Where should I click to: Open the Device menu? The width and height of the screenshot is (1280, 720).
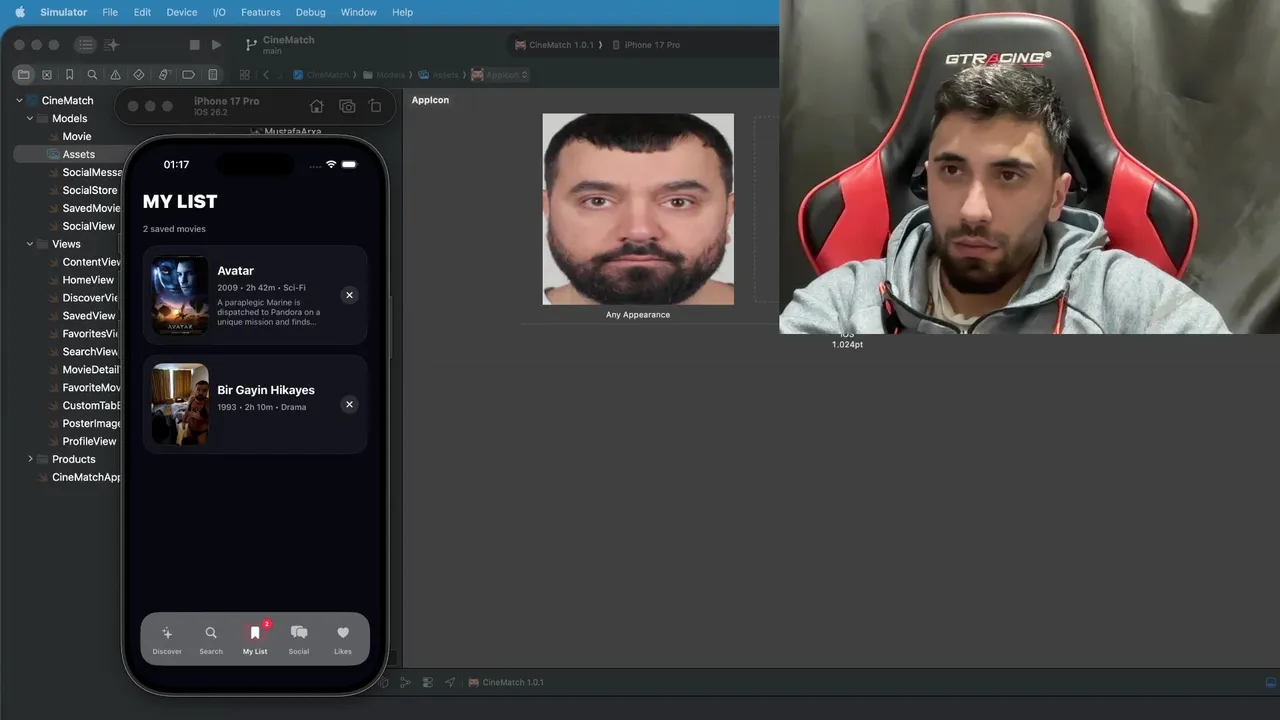coord(181,12)
